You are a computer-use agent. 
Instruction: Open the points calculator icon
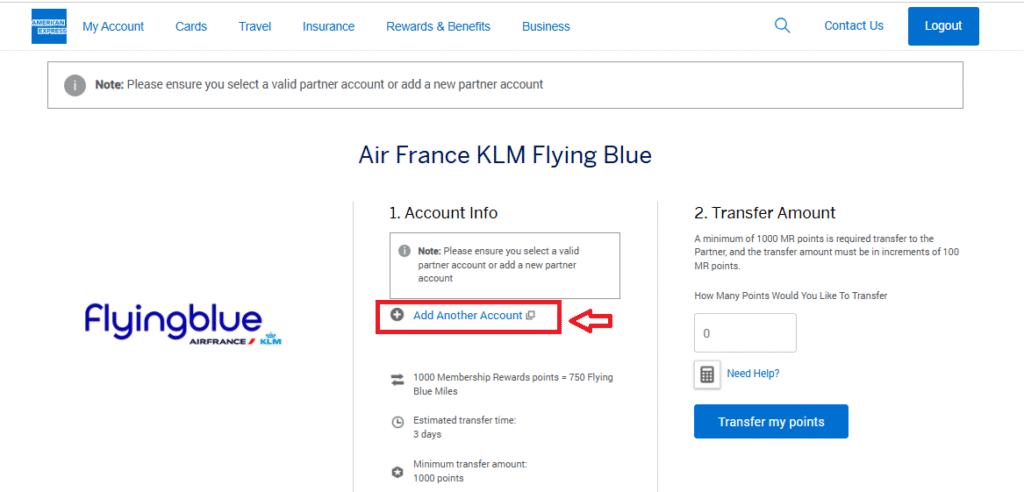coord(707,374)
